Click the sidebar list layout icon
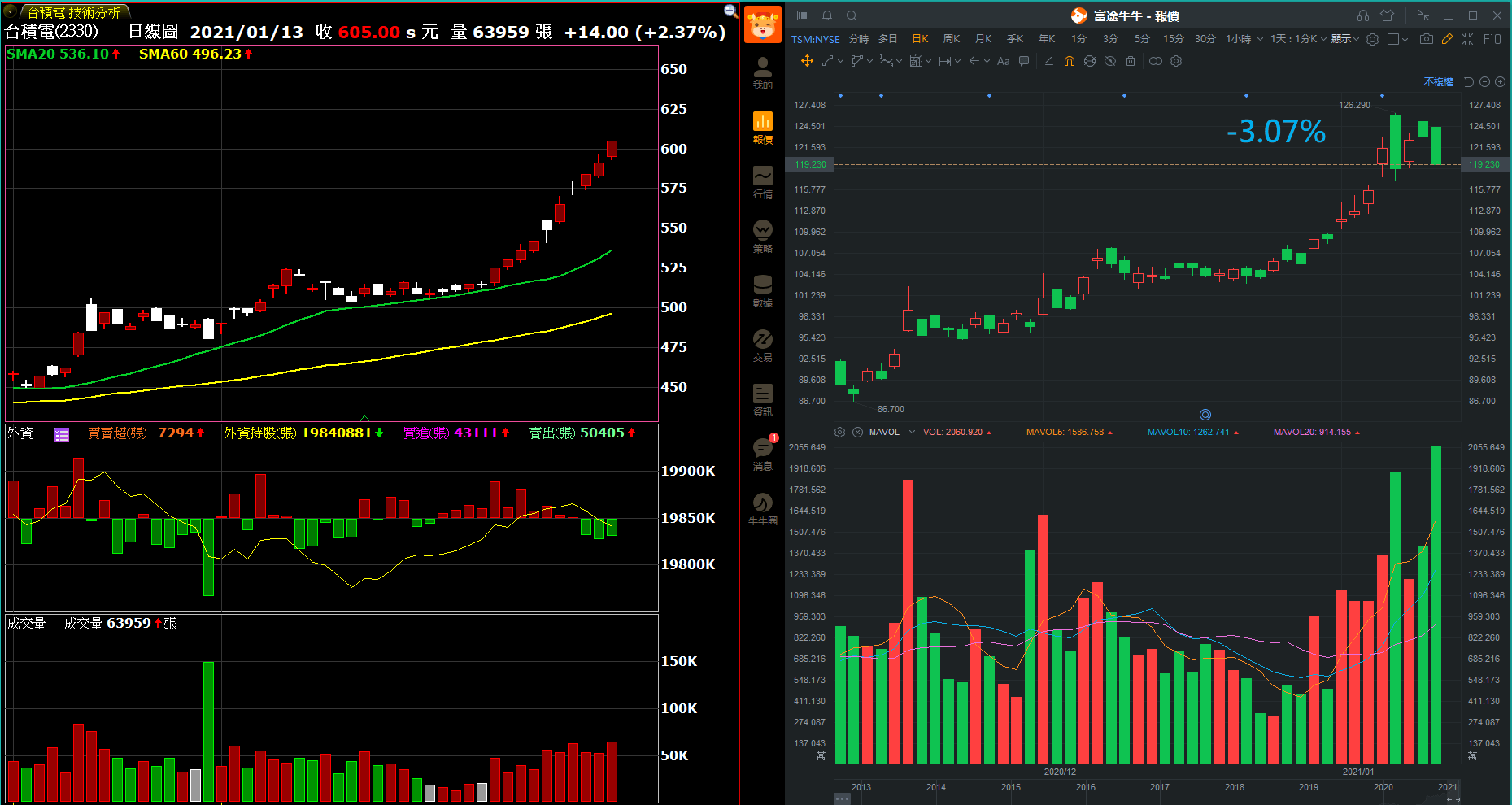Screen dimensions: 1512x805 [803, 15]
